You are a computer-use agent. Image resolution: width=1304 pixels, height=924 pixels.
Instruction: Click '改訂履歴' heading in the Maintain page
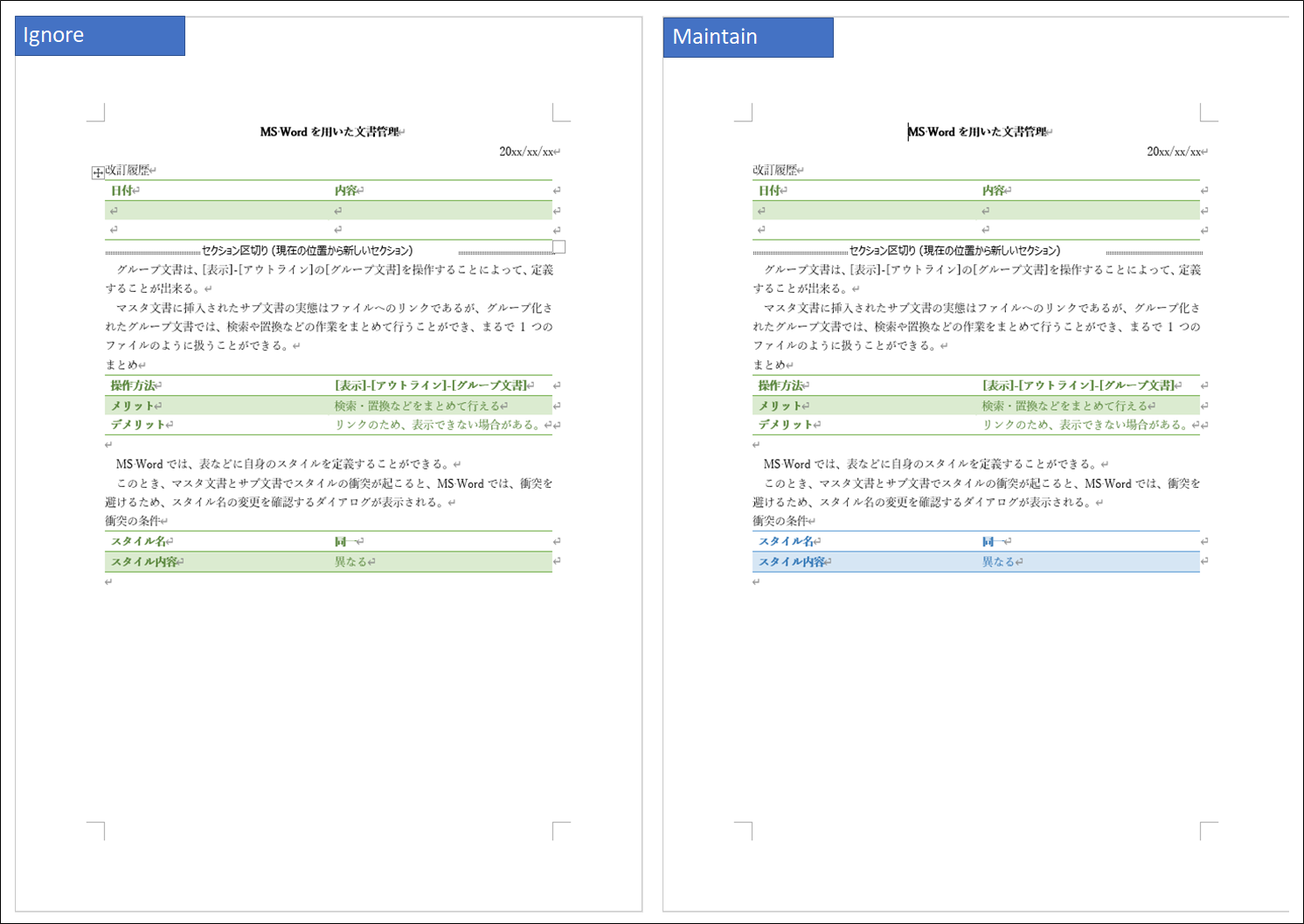775,170
